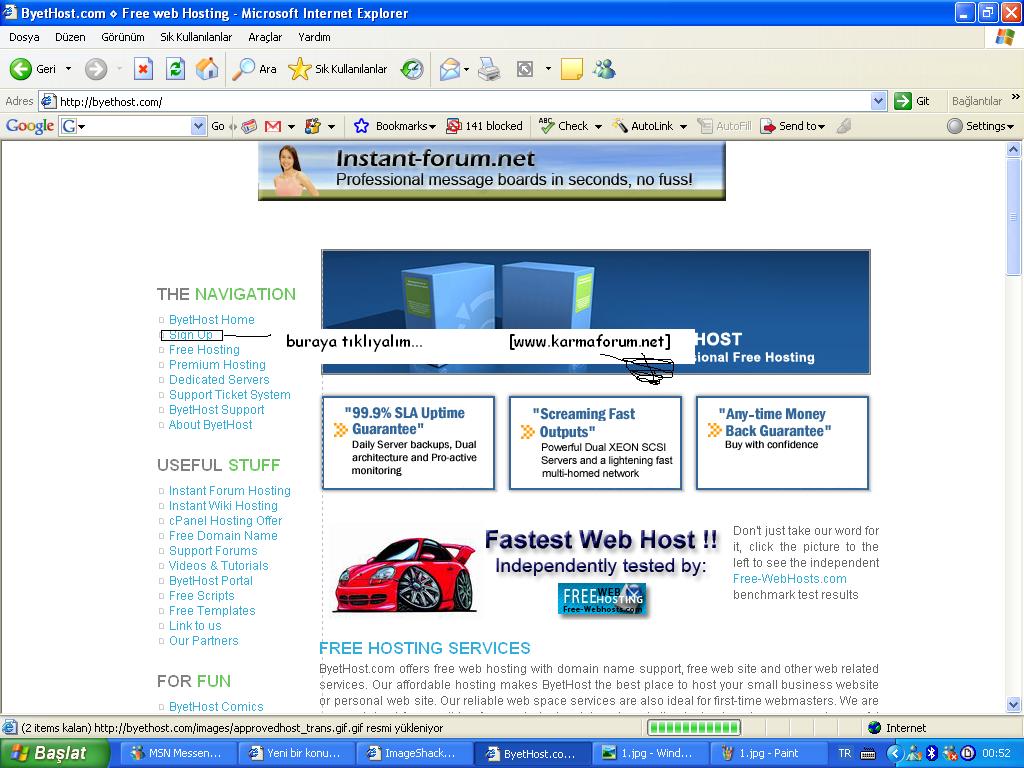Expand hidden tray icons arrow
Screen dimensions: 1024x768
pyautogui.click(x=894, y=753)
